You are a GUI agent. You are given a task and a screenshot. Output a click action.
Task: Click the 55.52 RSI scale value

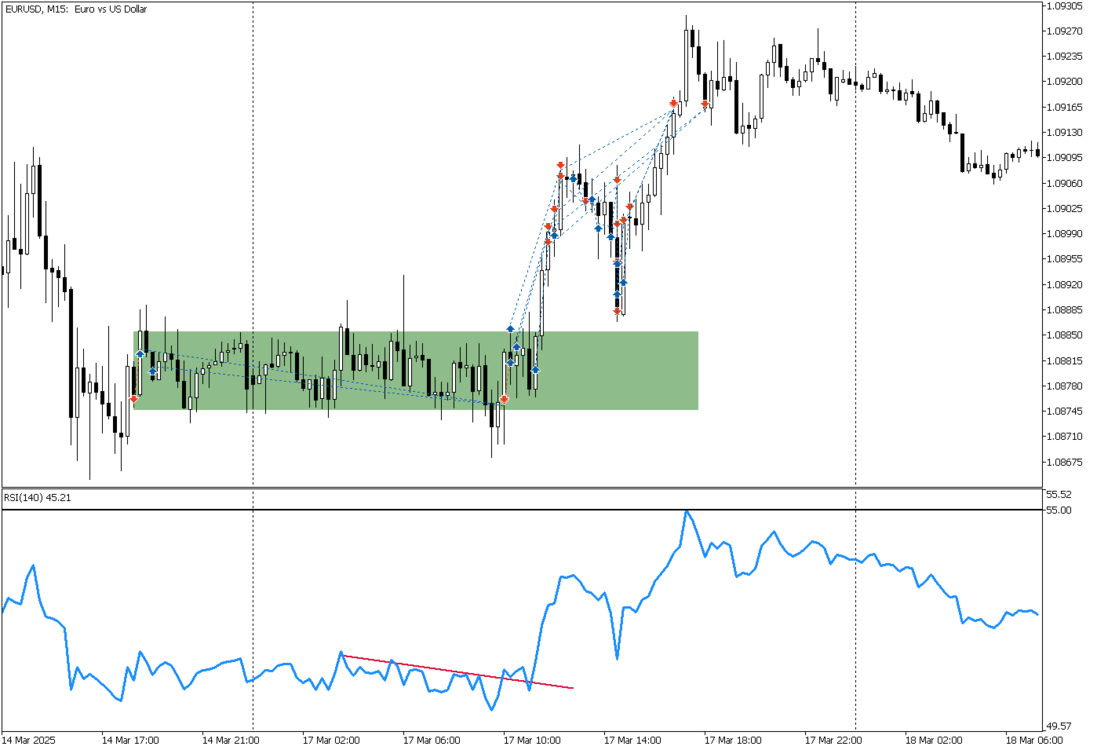point(1059,495)
